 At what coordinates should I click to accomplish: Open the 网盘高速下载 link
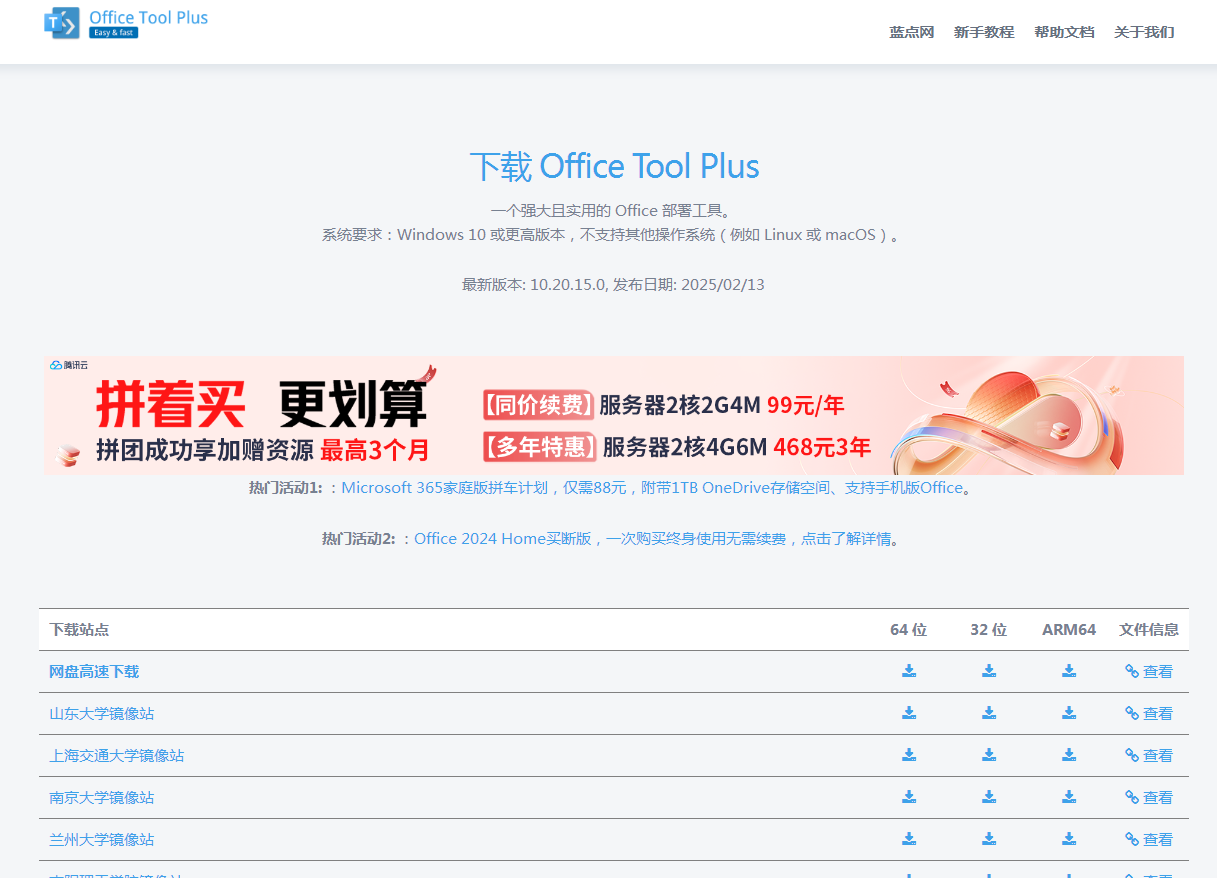94,671
